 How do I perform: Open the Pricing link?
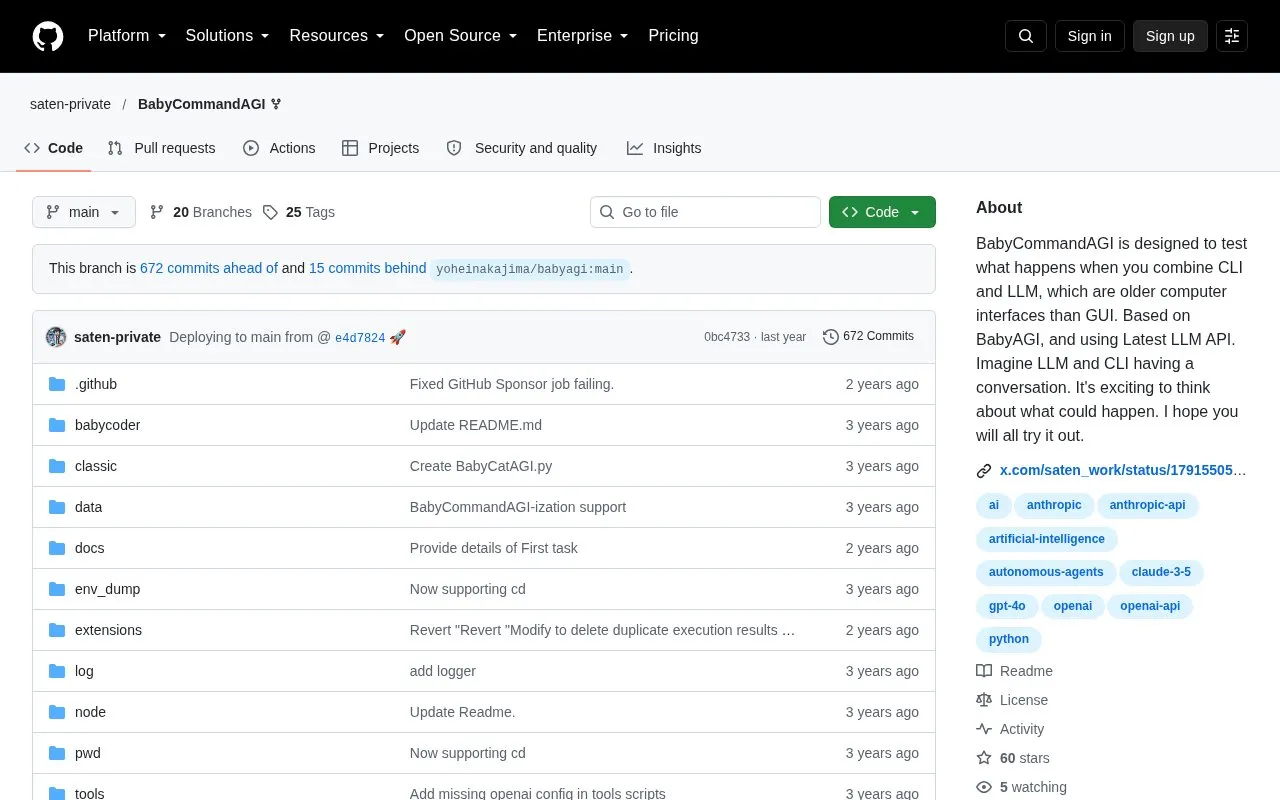click(x=673, y=36)
